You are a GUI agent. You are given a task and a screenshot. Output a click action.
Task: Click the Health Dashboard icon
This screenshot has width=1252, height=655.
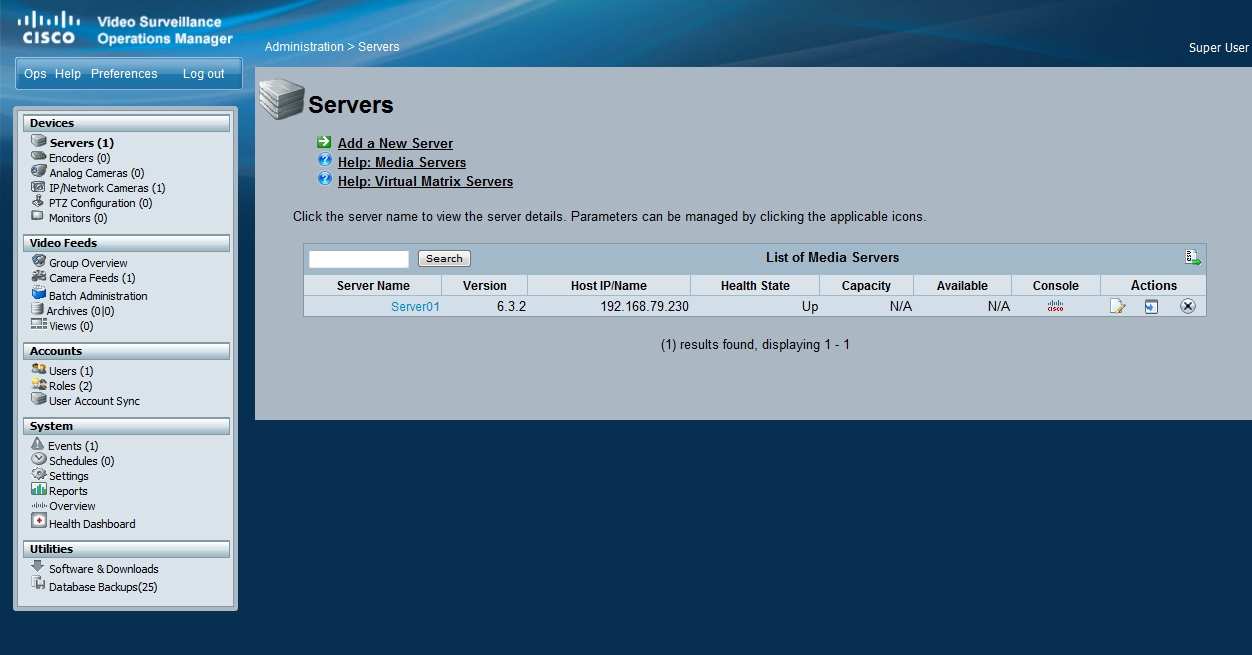click(39, 521)
